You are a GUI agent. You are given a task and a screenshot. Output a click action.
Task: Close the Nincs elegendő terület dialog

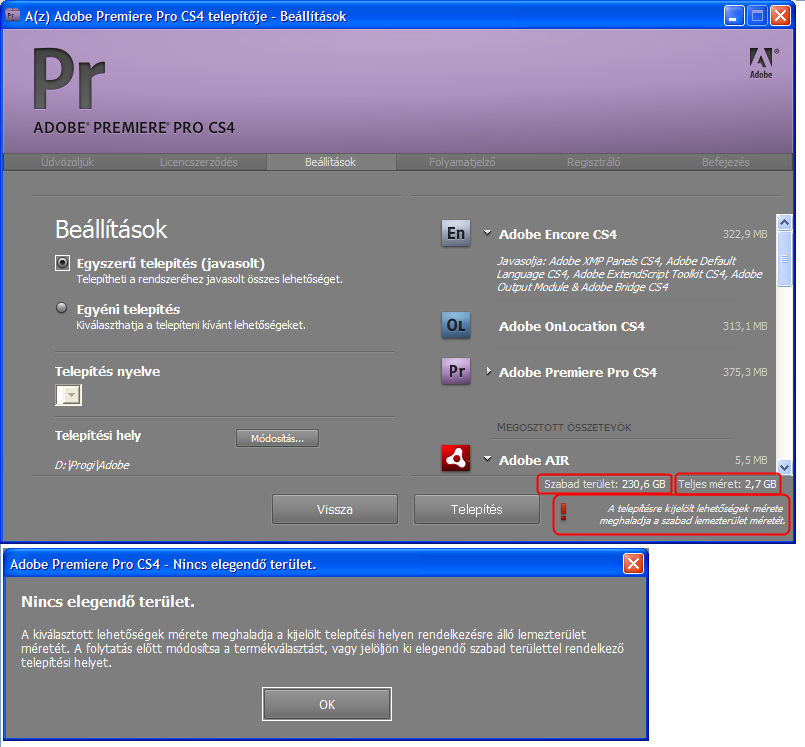tap(633, 564)
